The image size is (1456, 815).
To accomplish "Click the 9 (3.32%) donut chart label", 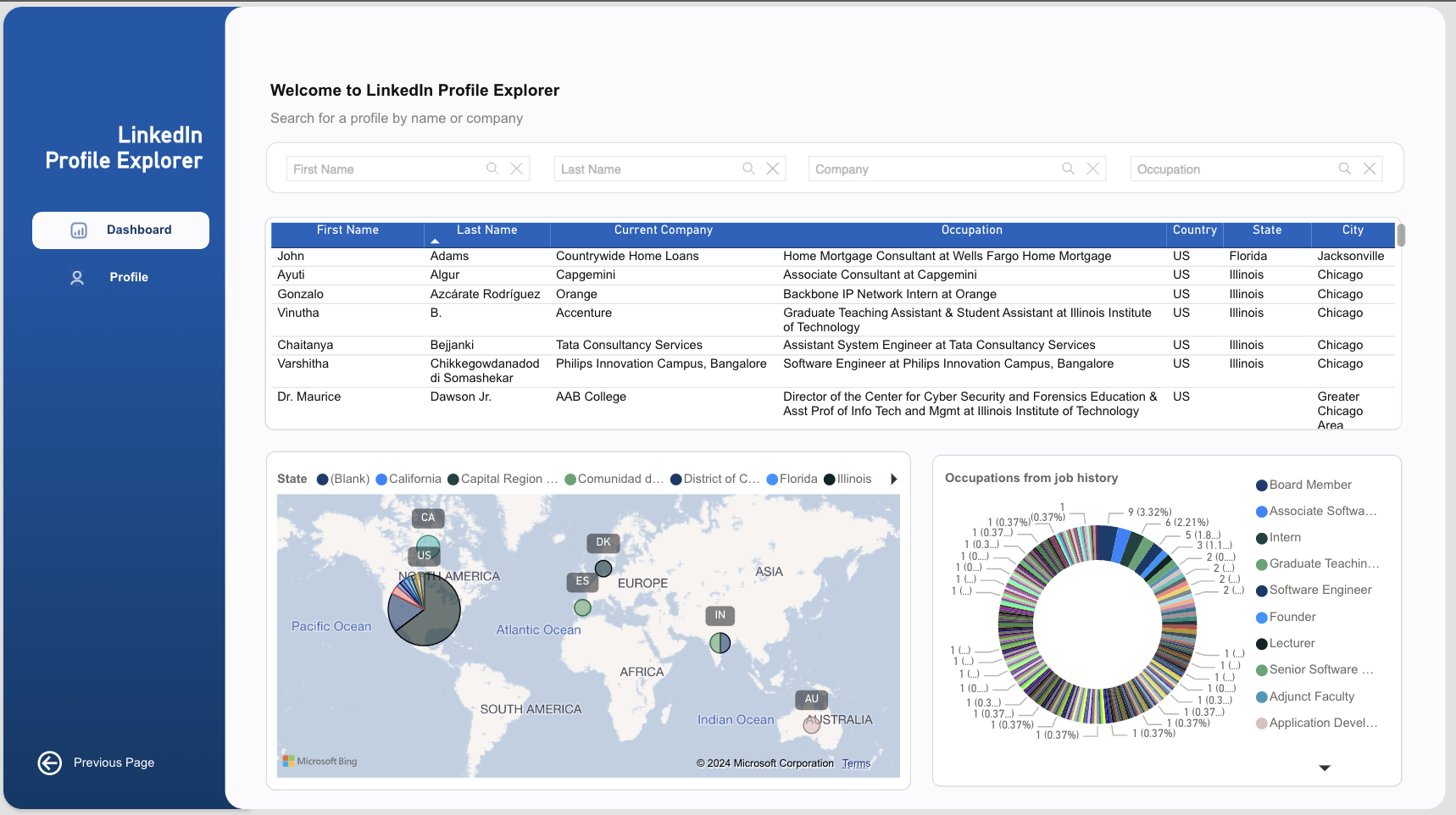I will (x=1149, y=513).
